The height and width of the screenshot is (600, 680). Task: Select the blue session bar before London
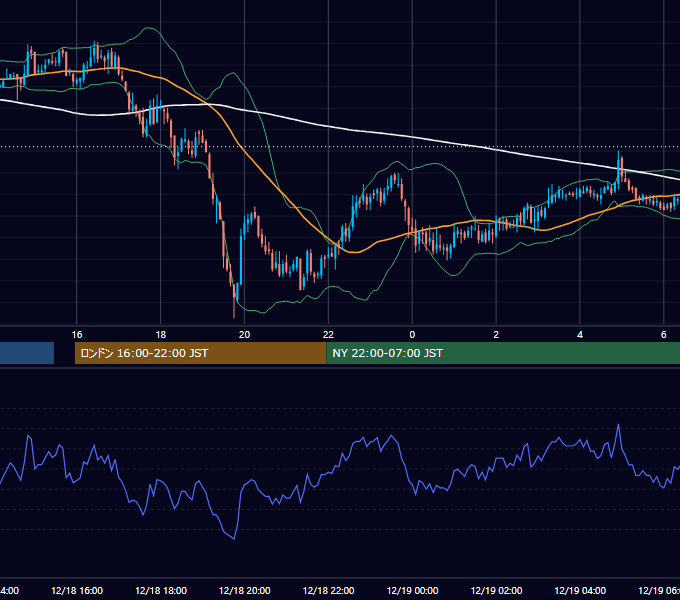point(27,353)
